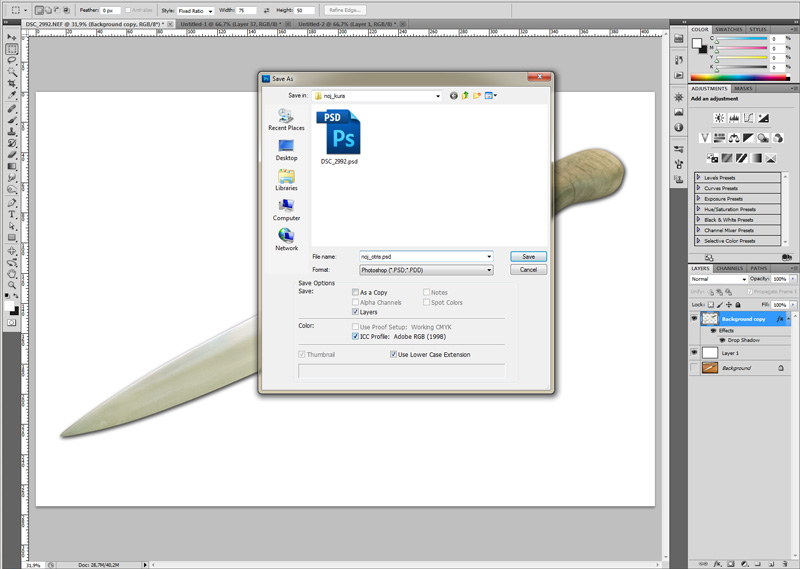Hide the Layer 1 layer
This screenshot has height=569, width=800.
pyautogui.click(x=694, y=353)
